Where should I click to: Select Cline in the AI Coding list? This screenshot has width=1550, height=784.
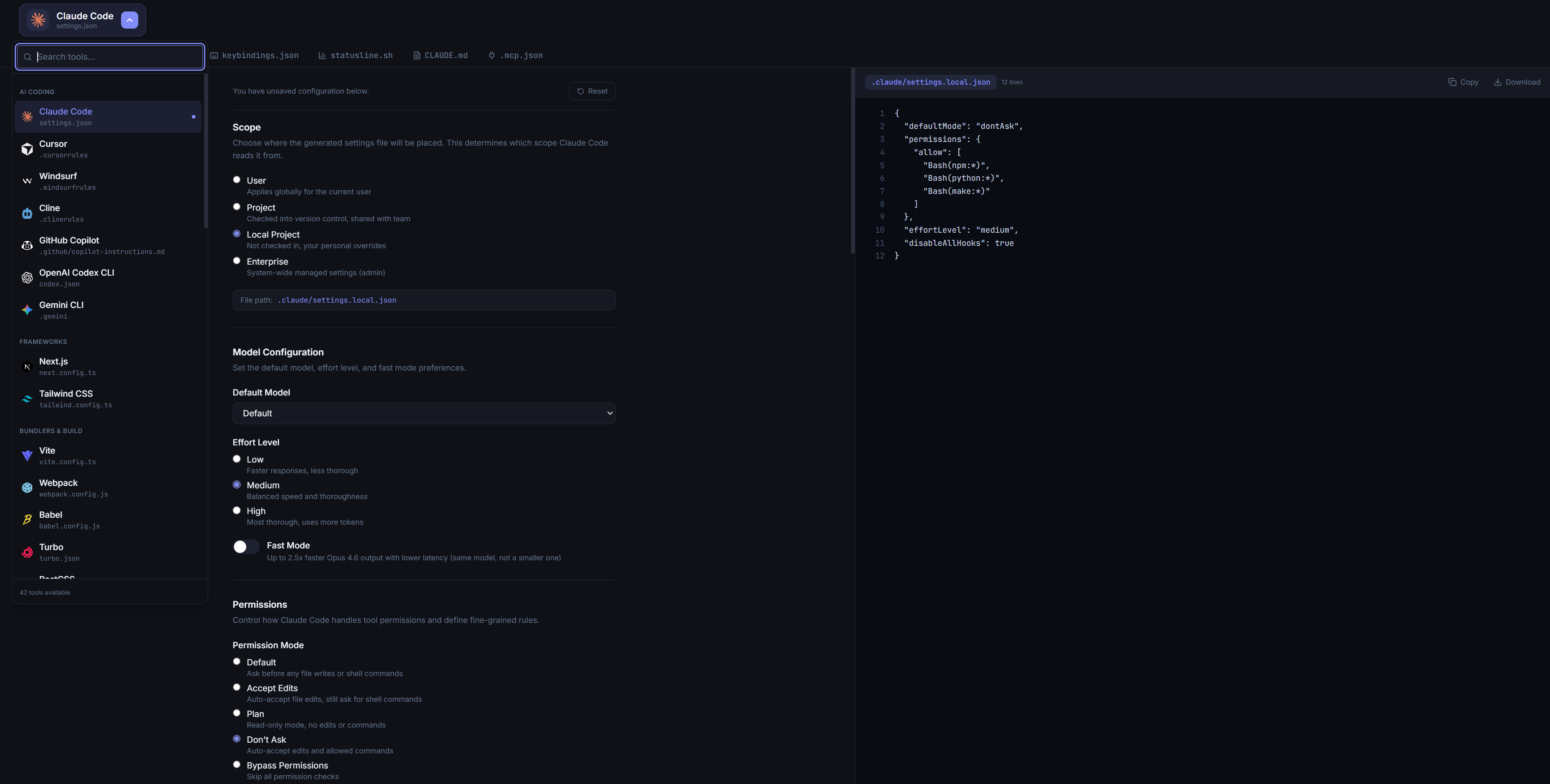pos(108,213)
